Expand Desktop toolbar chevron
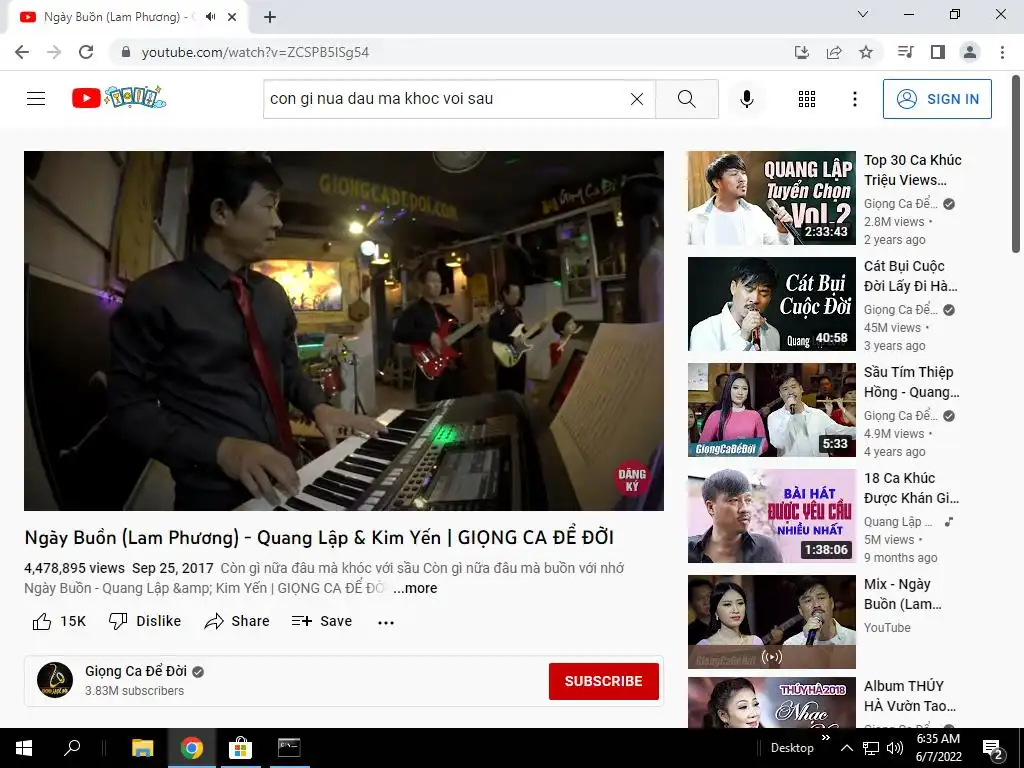The image size is (1024, 768). tap(825, 738)
